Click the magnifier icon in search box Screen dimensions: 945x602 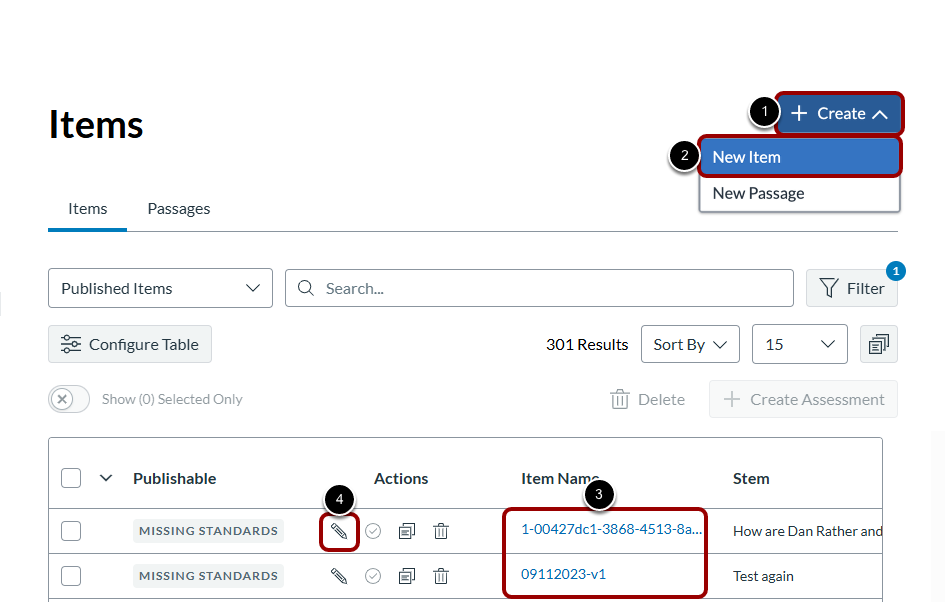(x=306, y=288)
